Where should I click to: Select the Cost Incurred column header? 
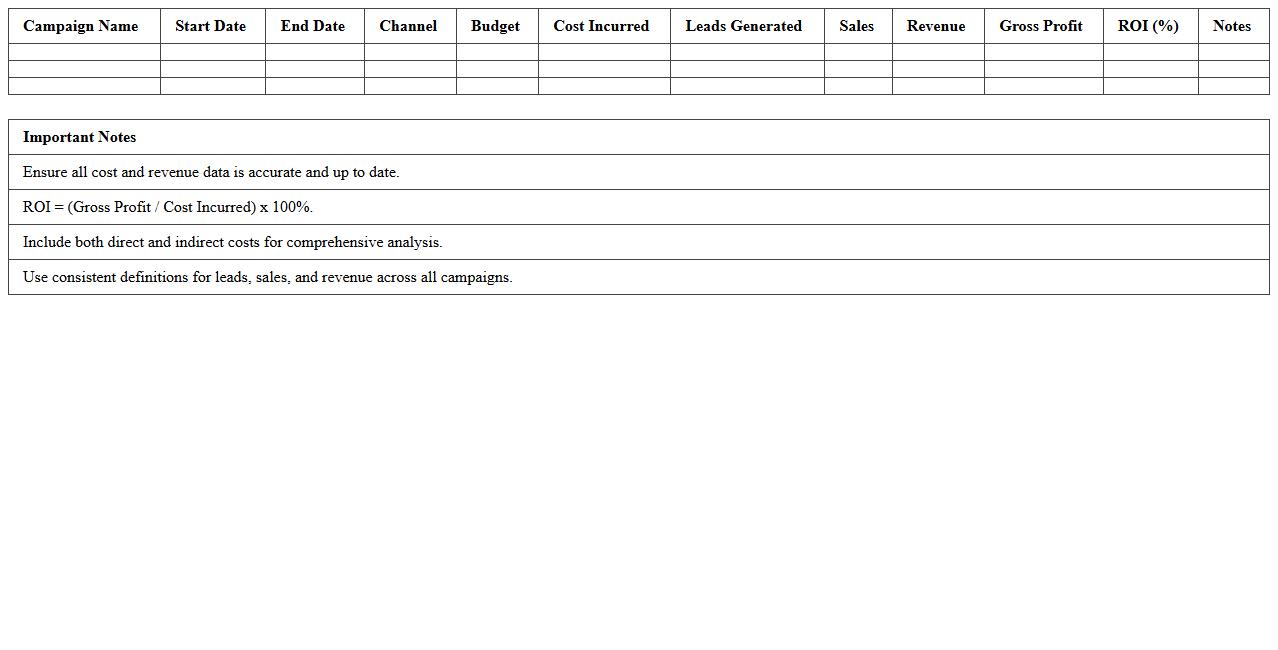click(601, 26)
